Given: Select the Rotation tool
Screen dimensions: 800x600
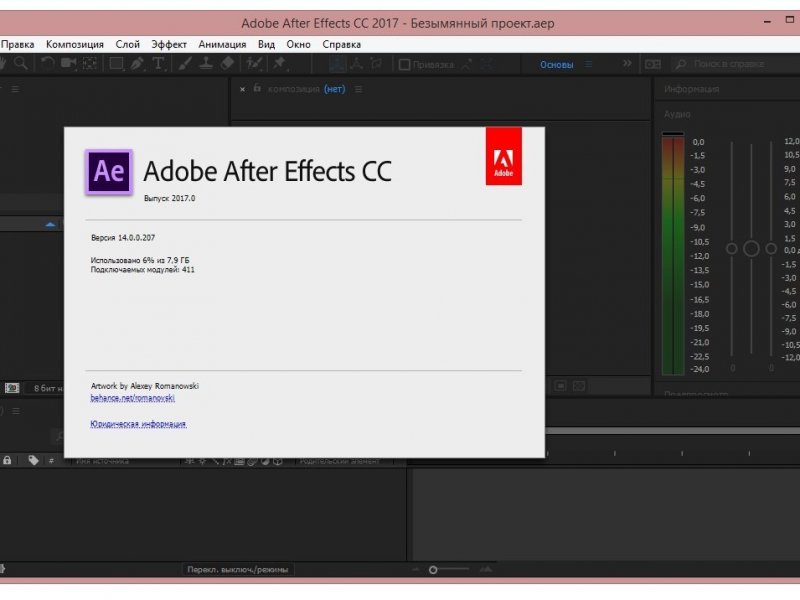Looking at the screenshot, I should (47, 64).
